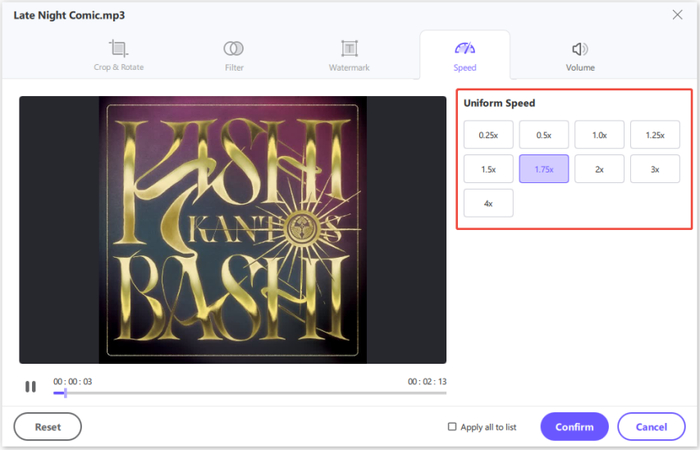
Task: Choose the 2x speed option
Action: click(599, 169)
